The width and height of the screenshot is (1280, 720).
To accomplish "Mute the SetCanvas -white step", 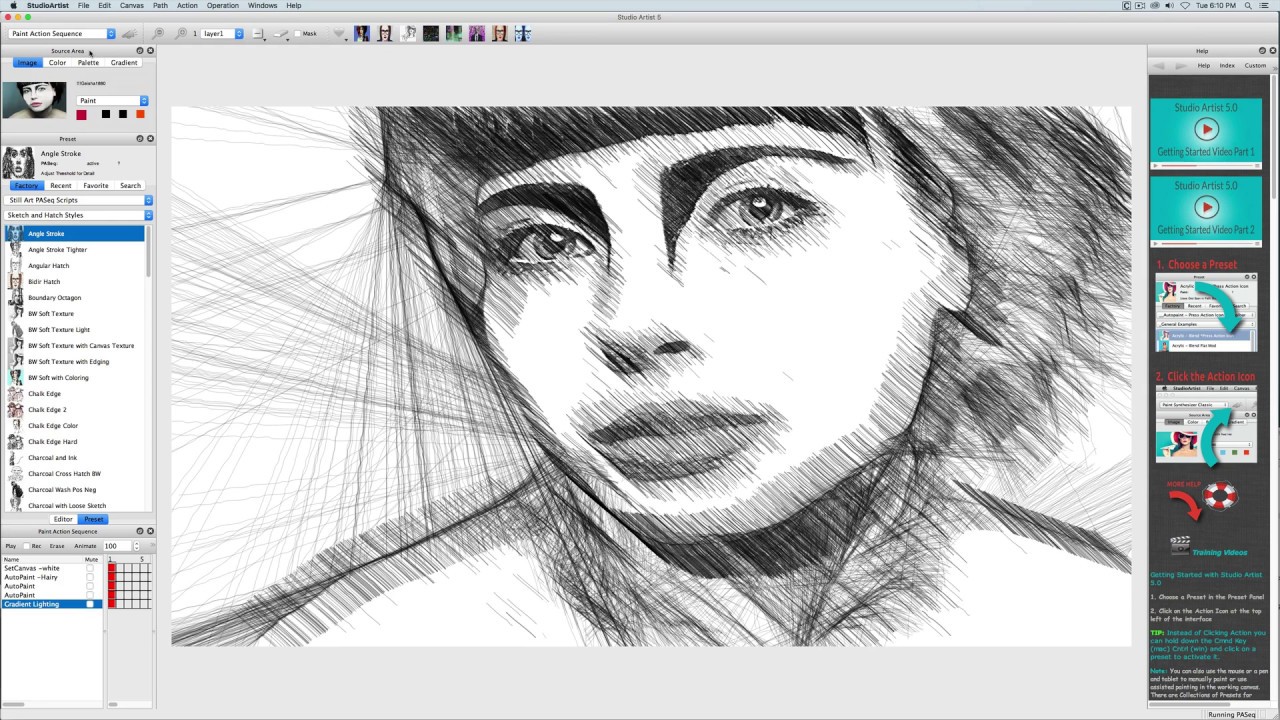I will (90, 568).
